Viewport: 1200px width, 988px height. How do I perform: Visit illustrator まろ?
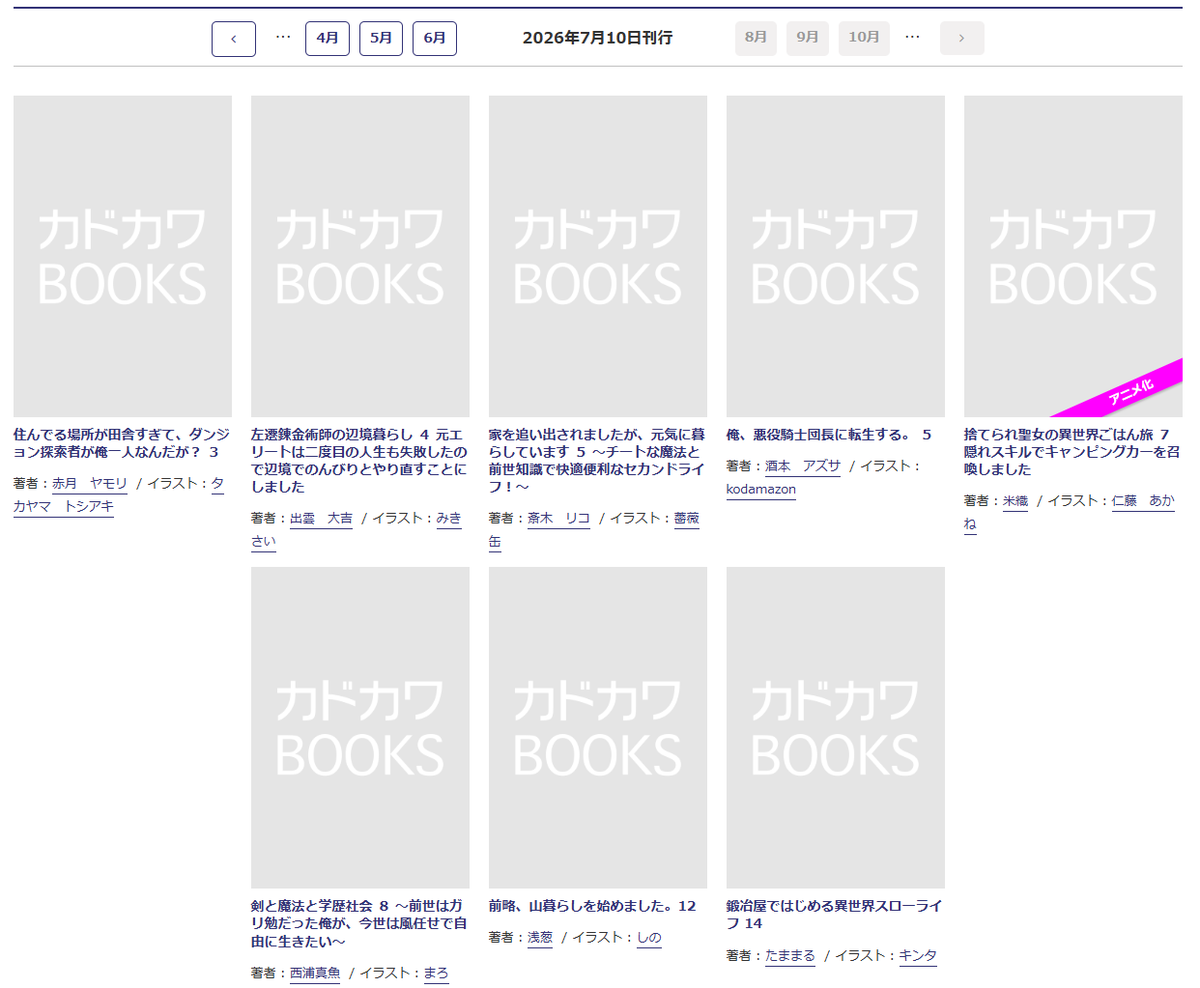coord(436,973)
